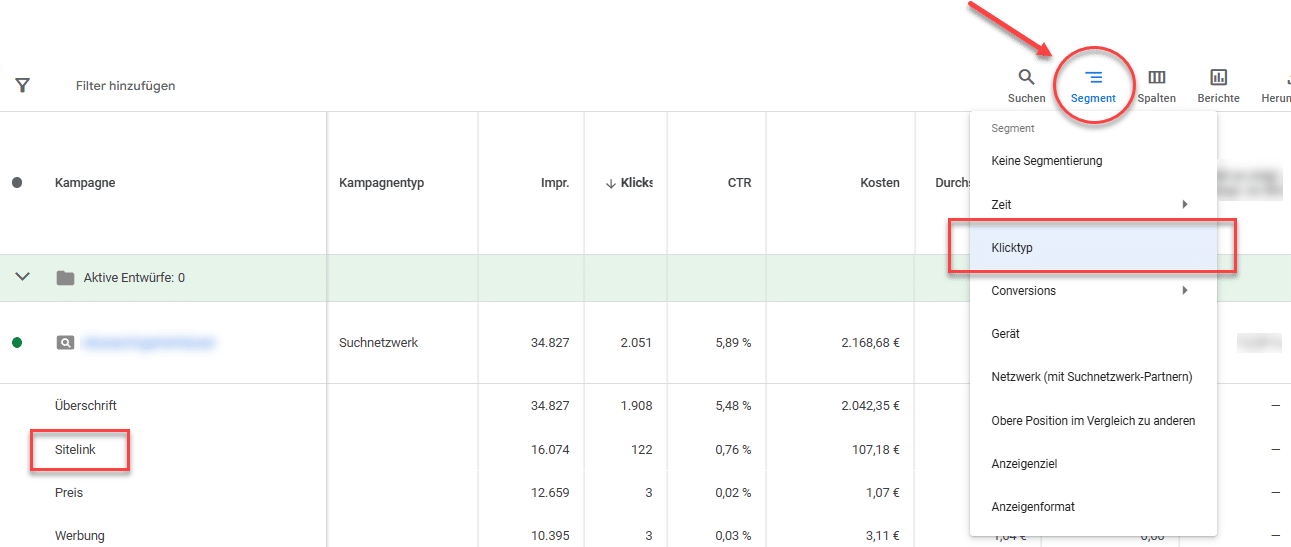
Task: Open the Berichte reports tool
Action: [1218, 86]
